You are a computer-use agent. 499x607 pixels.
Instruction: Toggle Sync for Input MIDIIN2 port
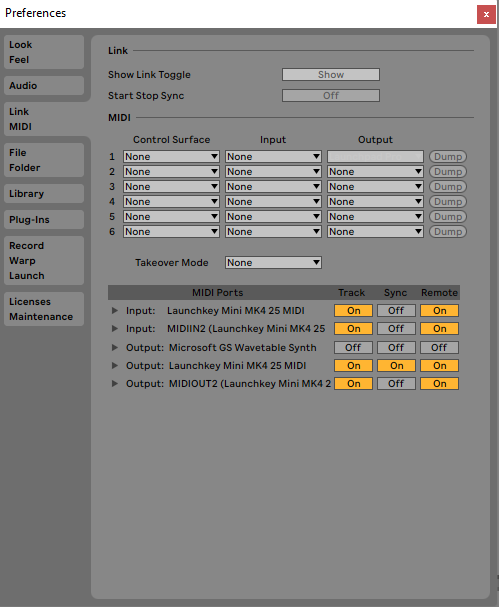[396, 329]
